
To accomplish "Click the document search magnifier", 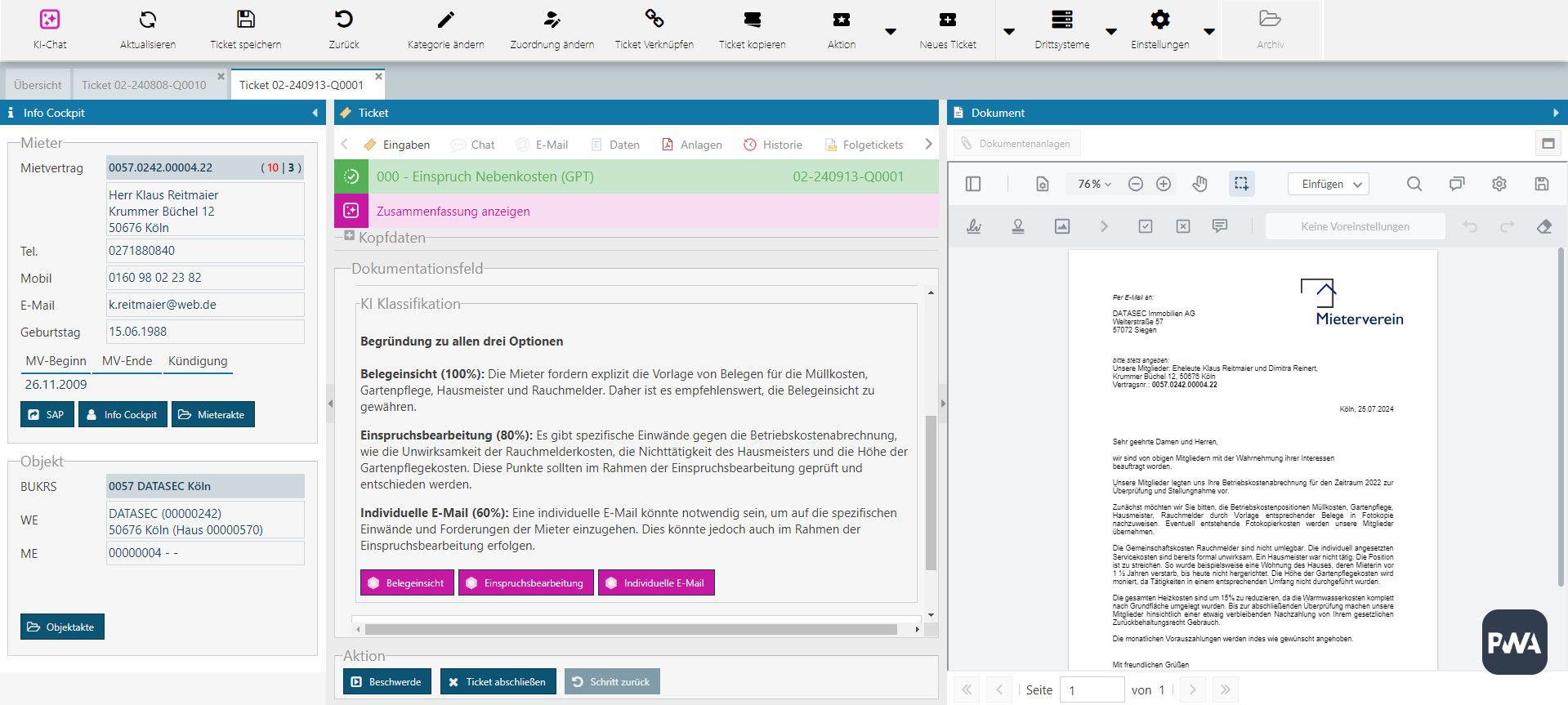I will [x=1414, y=184].
